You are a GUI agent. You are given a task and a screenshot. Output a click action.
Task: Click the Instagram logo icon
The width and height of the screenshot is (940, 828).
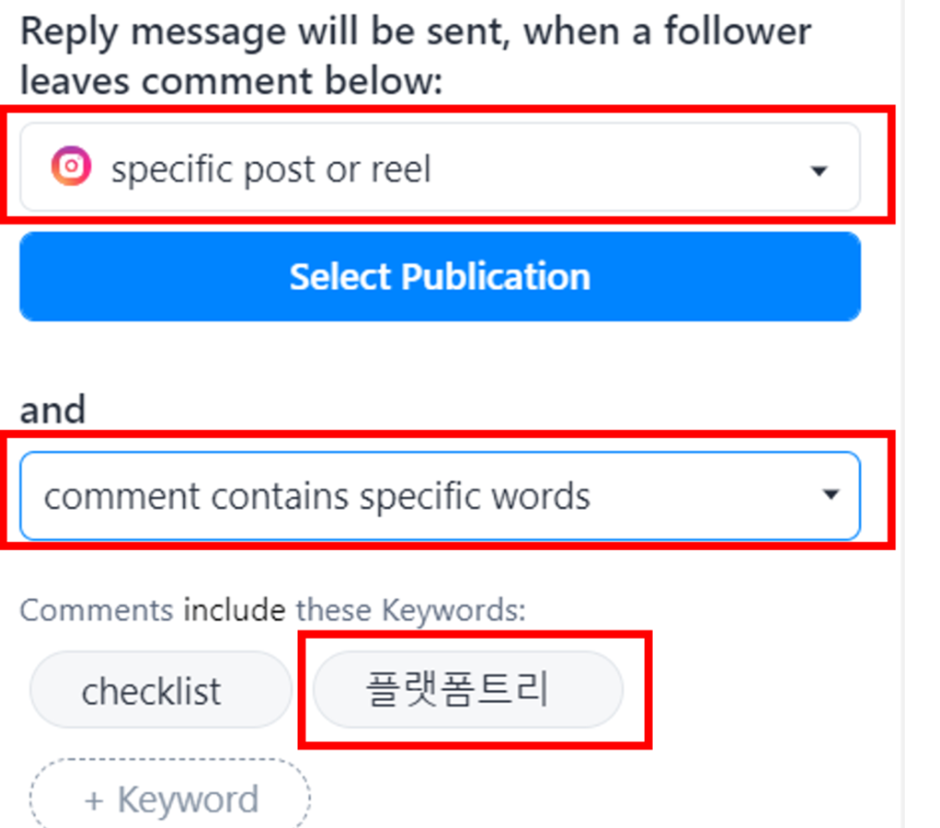[x=71, y=166]
